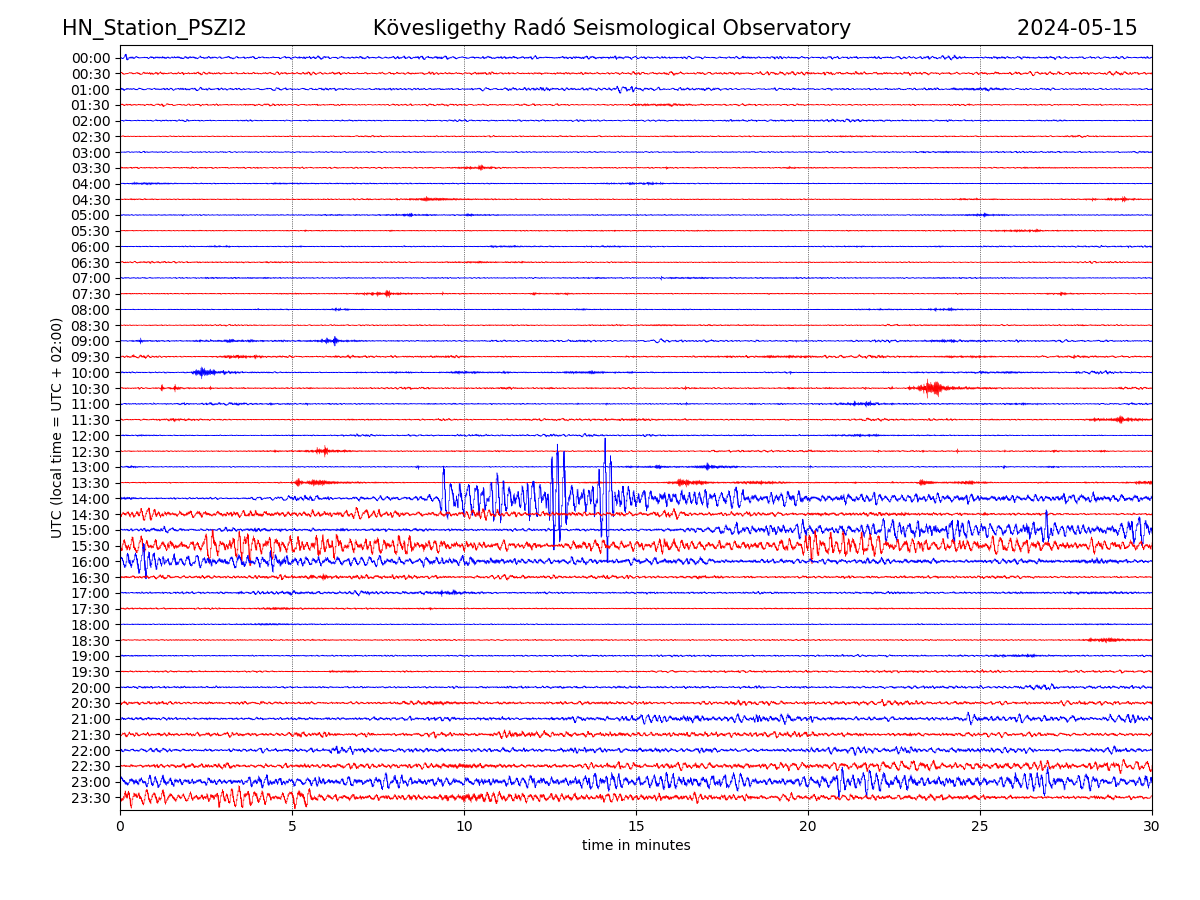The height and width of the screenshot is (900, 1200).
Task: Click the 'time in minutes' axis label
Action: click(x=636, y=846)
